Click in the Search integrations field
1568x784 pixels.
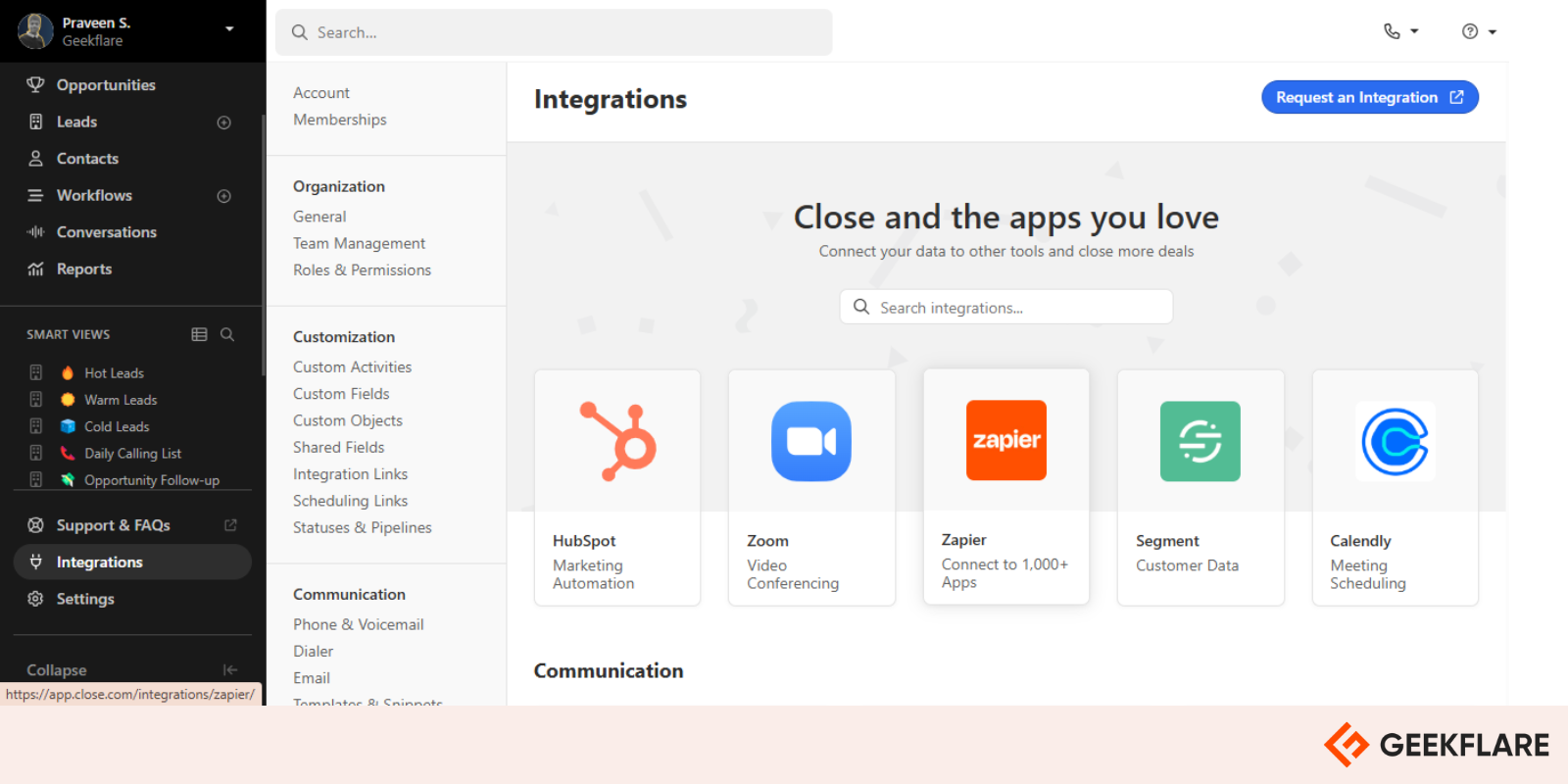click(x=1006, y=307)
